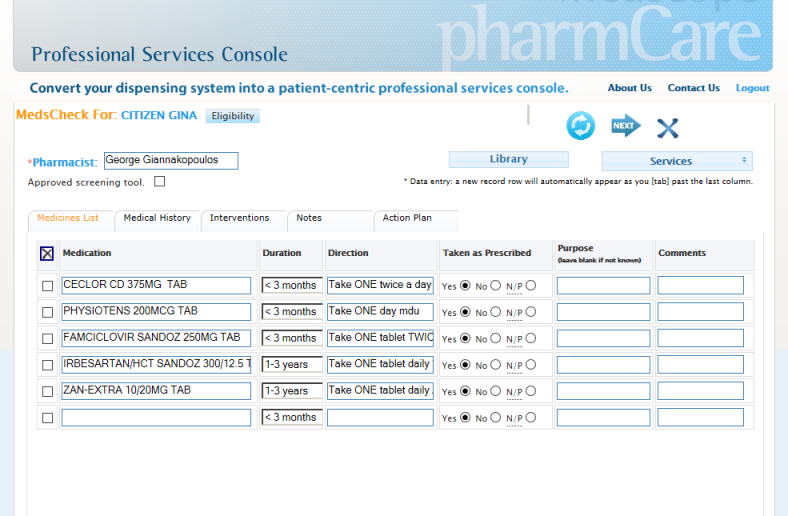Image resolution: width=788 pixels, height=516 pixels.
Task: Open the Duration dropdown for CECLOR CD
Action: pyautogui.click(x=291, y=285)
